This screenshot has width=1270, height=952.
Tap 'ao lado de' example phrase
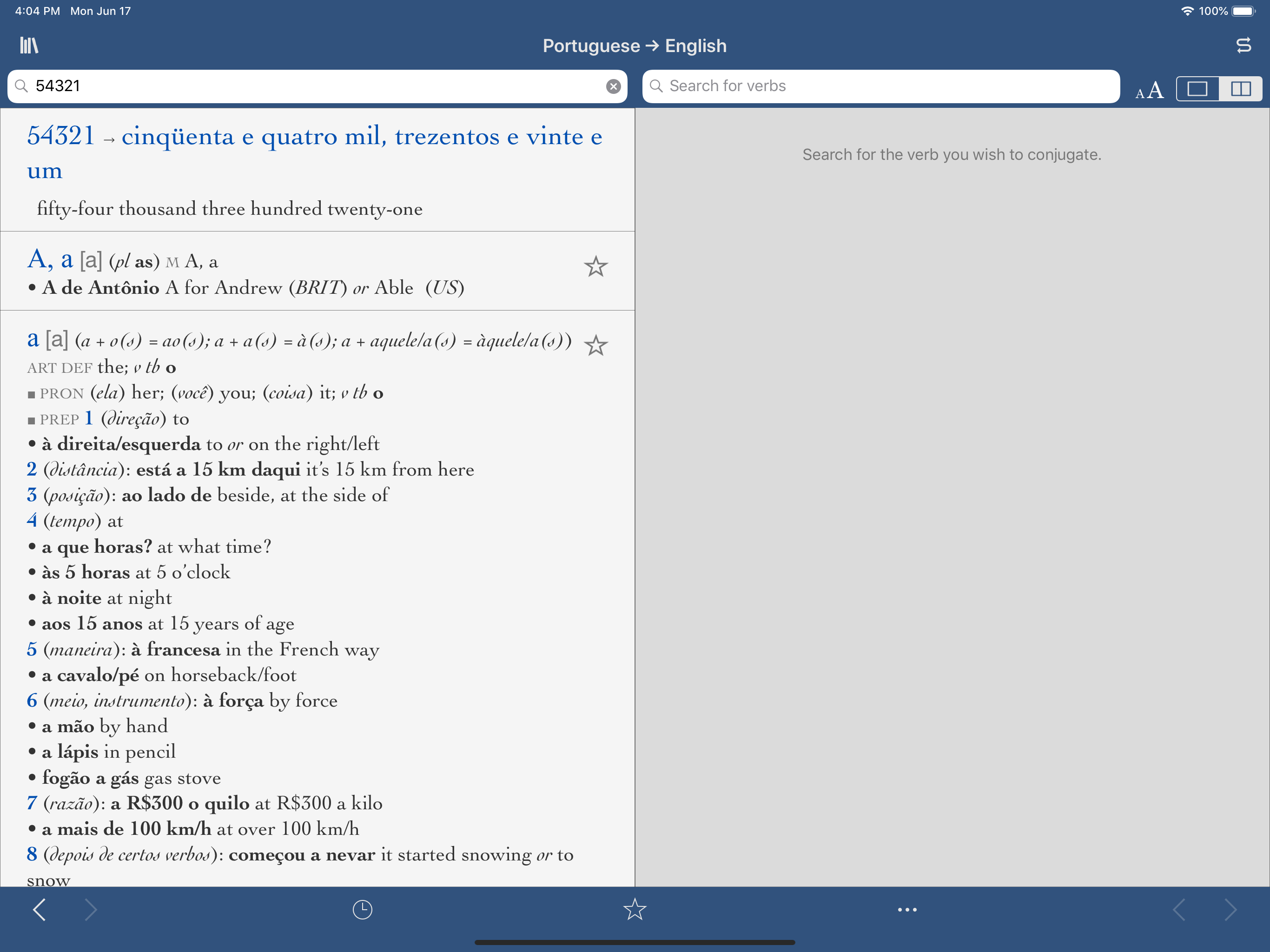click(x=166, y=495)
